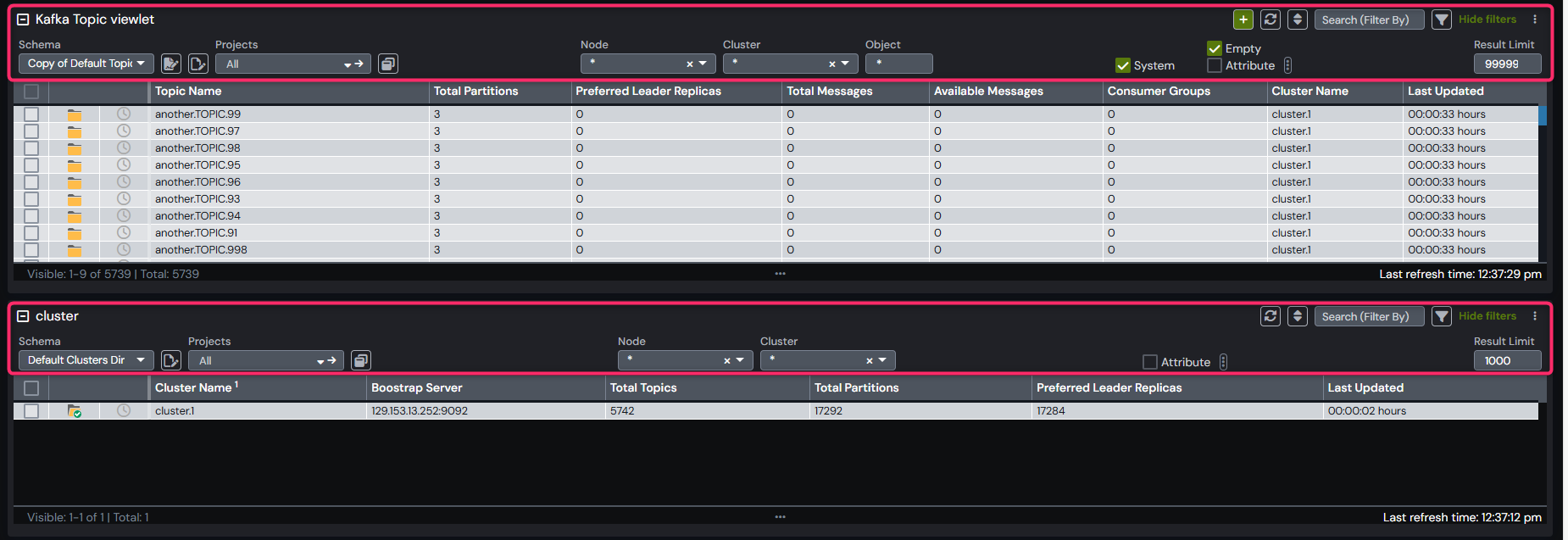Click the folder icon for another.TOPIC.98
Screen dimensions: 1568x540
[x=75, y=148]
